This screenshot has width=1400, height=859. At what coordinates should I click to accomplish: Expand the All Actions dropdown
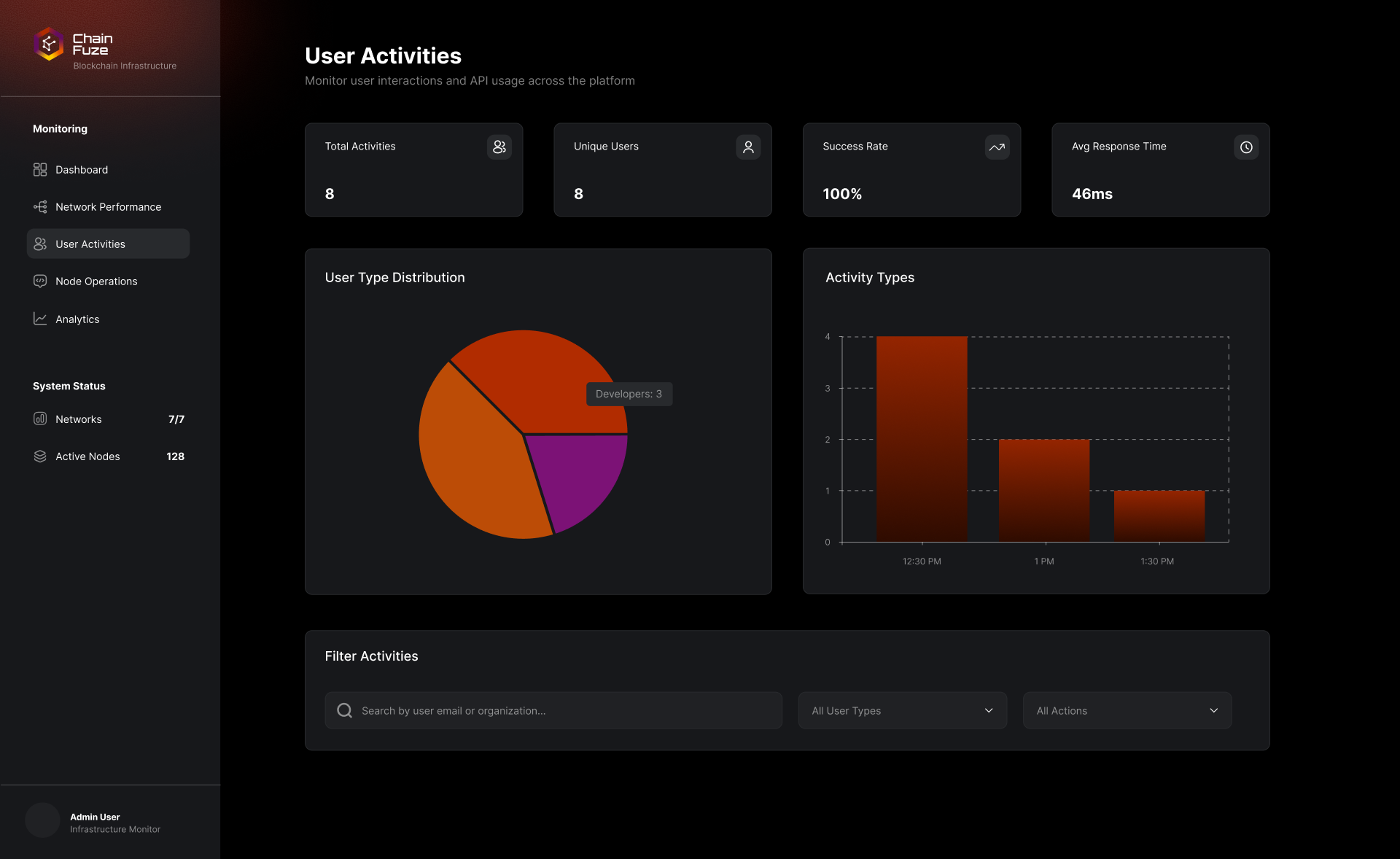[x=1127, y=710]
